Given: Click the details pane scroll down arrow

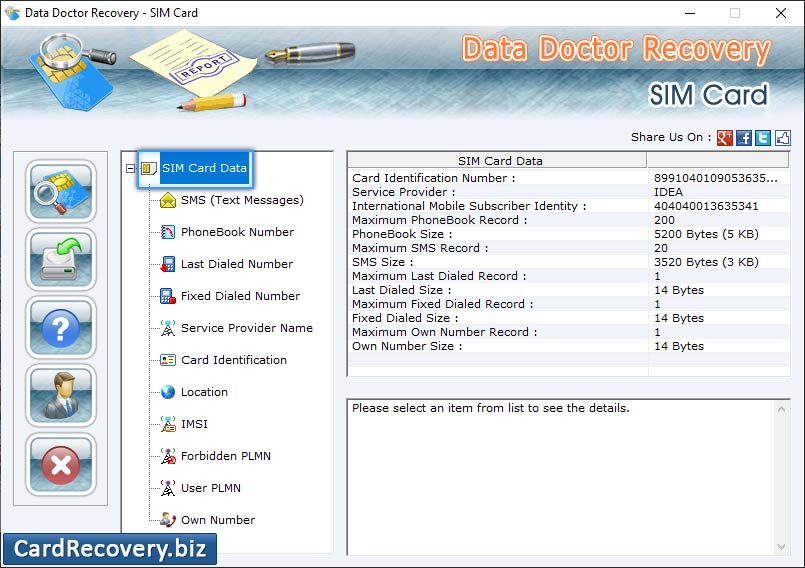Looking at the screenshot, I should 781,547.
